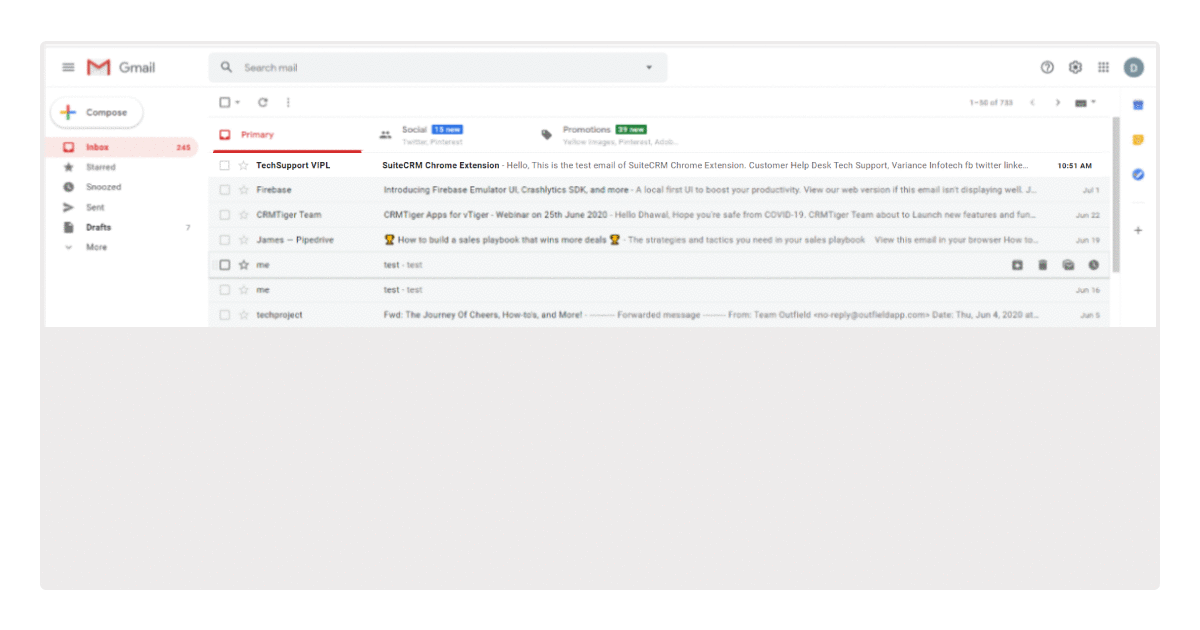Open the Google Keep side panel icon

(1138, 140)
